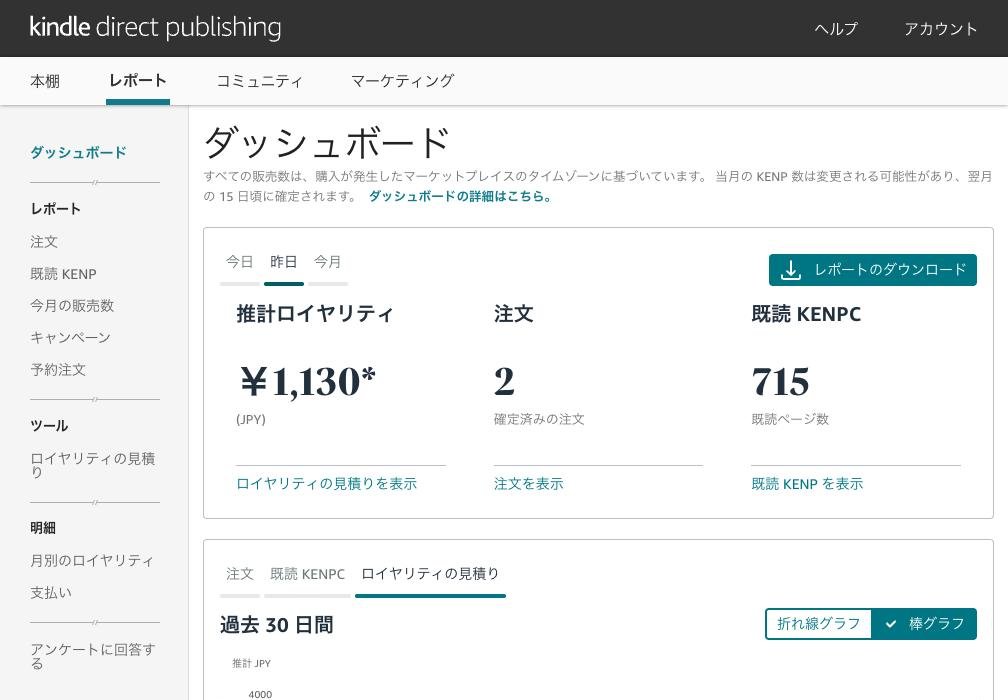
Task: Click 既読 KENP を表示 link
Action: pos(807,483)
